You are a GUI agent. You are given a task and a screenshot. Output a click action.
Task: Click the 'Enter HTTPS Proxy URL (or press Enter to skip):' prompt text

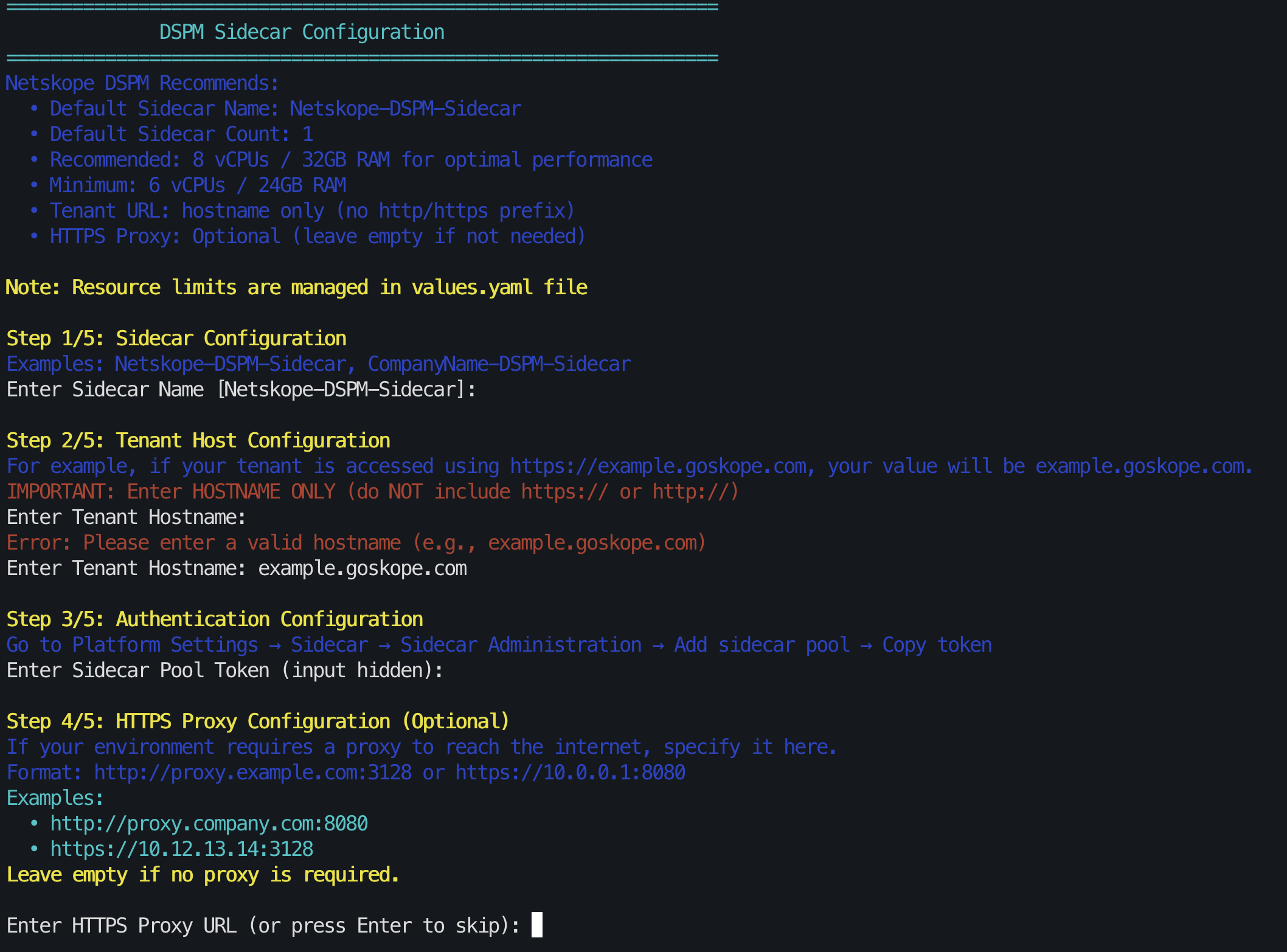pos(263,925)
